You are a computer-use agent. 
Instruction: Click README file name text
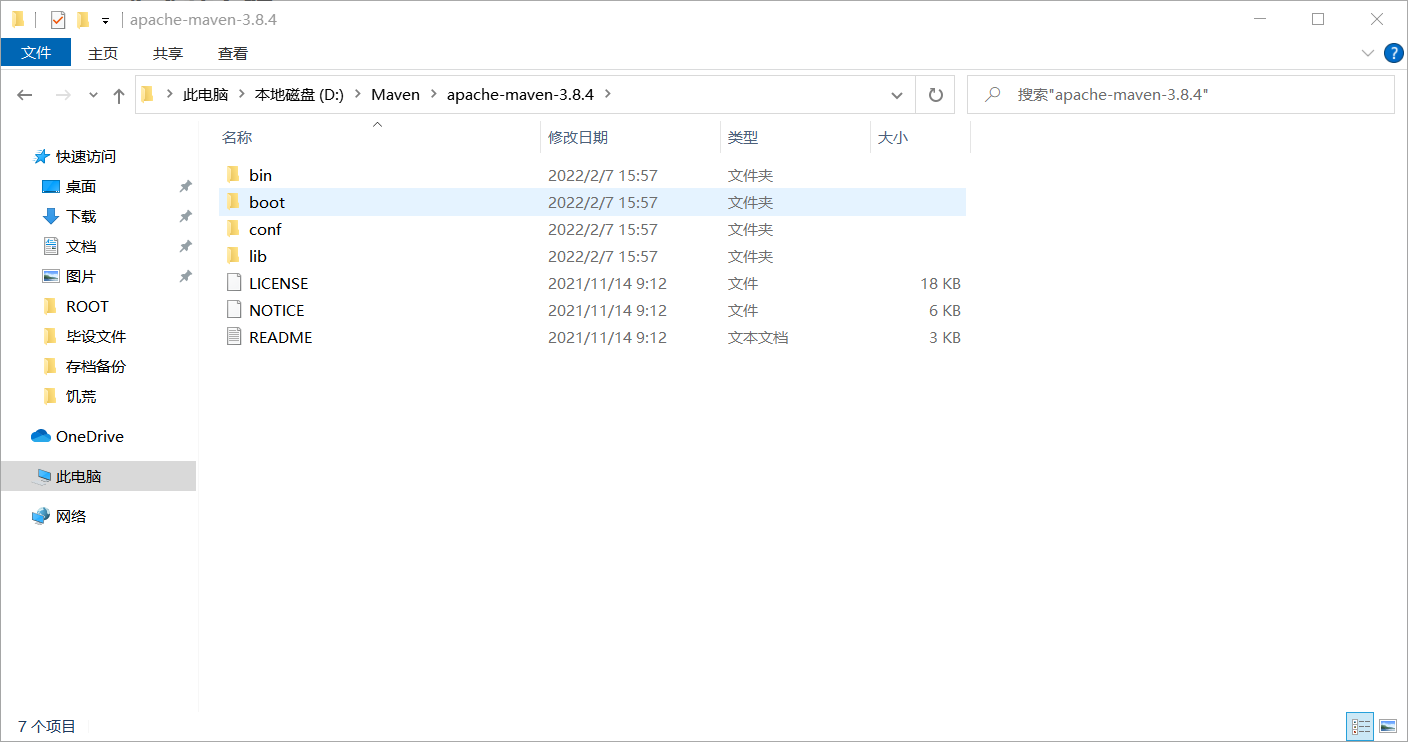point(281,337)
